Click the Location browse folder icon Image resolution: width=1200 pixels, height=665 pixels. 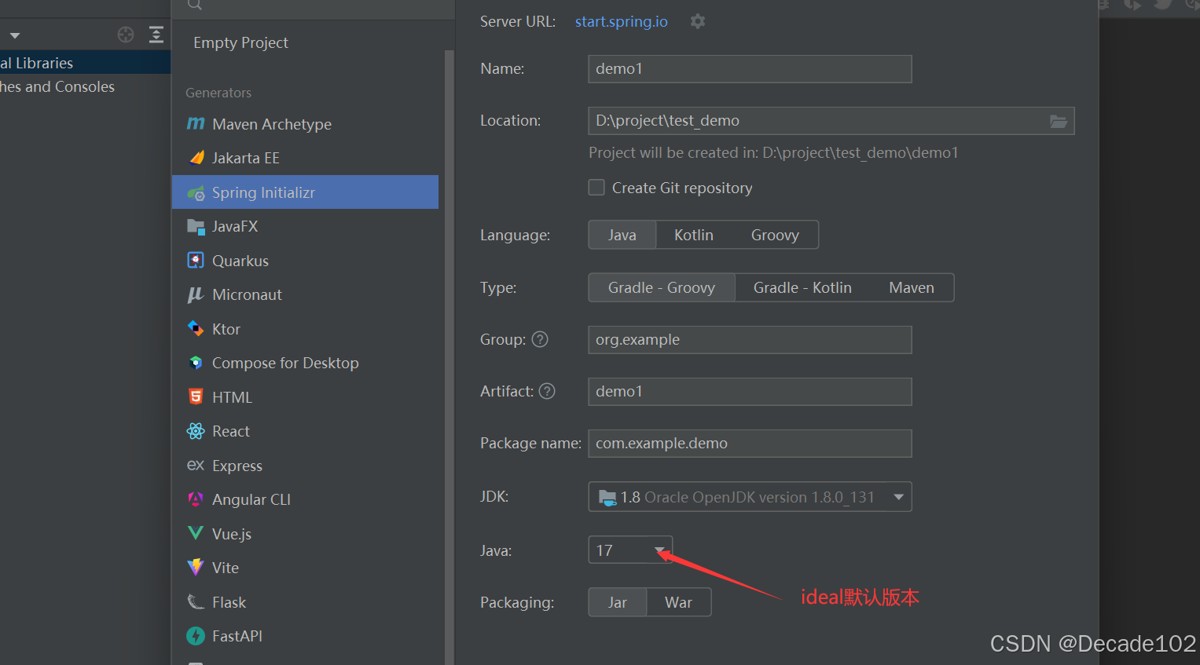[x=1058, y=121]
